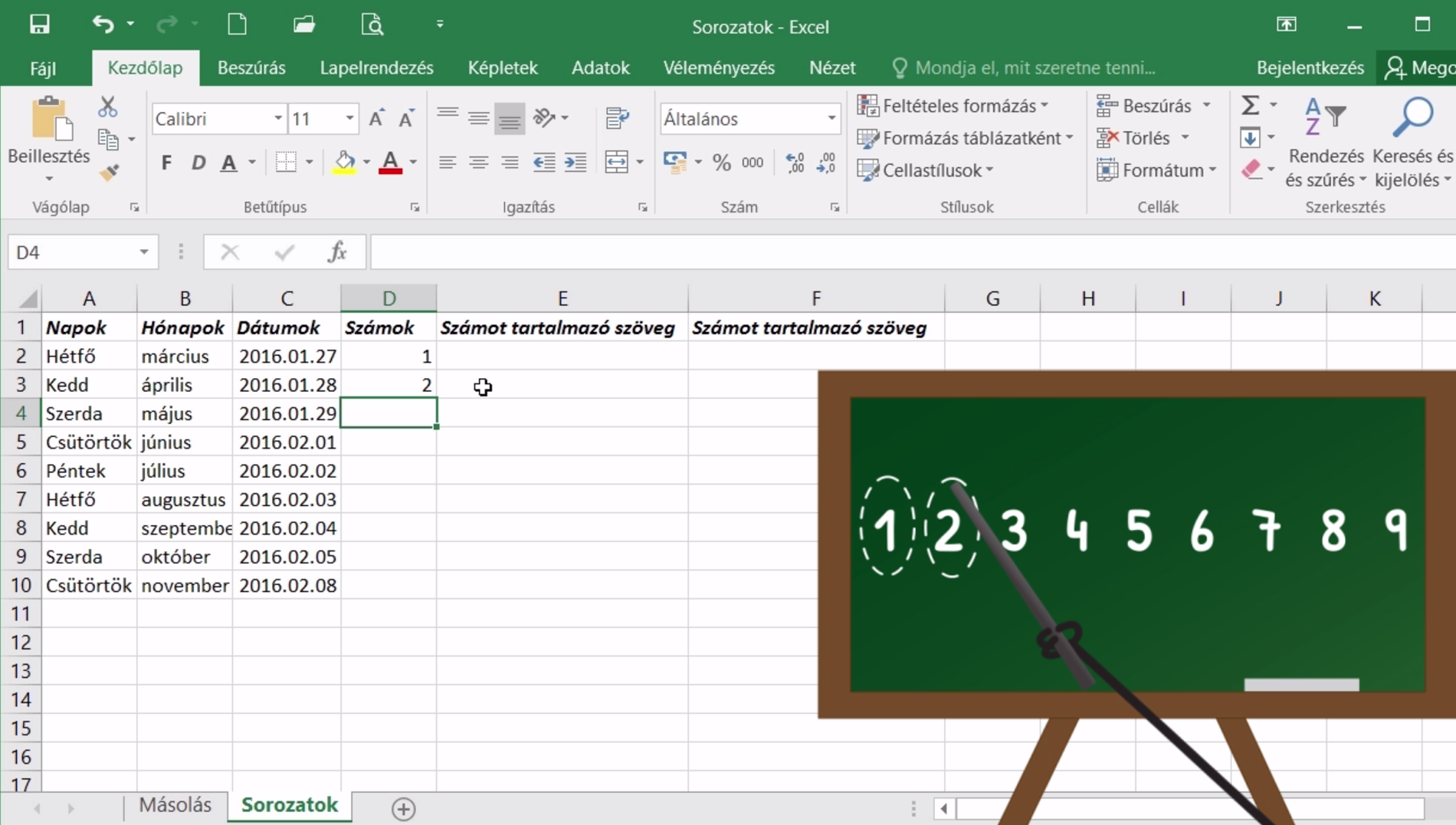
Task: Expand Formázás táblázatként options
Action: (x=966, y=138)
